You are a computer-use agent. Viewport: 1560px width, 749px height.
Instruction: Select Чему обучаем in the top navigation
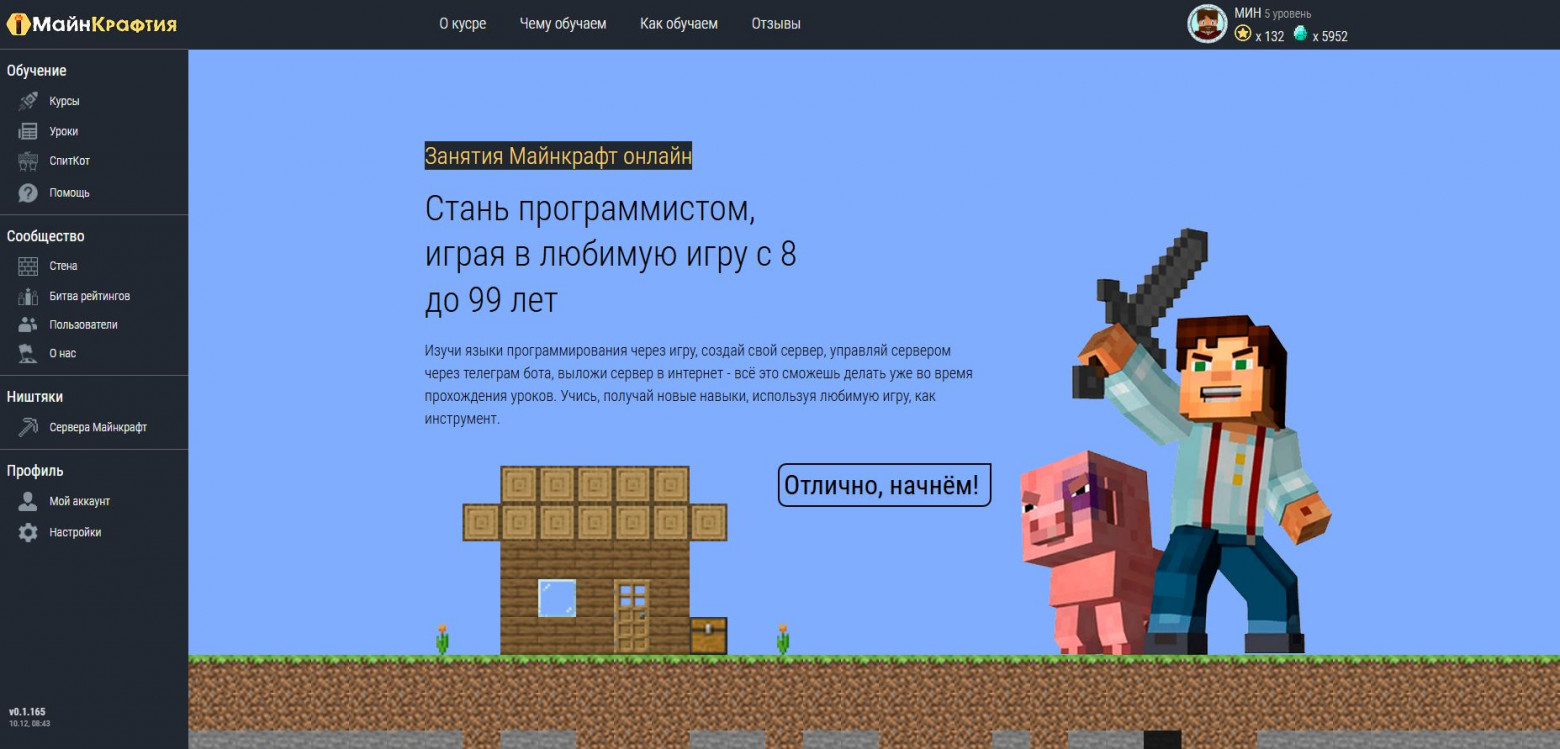pos(561,23)
